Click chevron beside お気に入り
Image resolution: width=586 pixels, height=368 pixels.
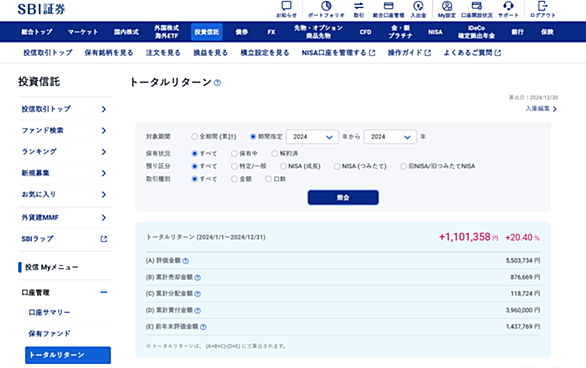coord(104,194)
